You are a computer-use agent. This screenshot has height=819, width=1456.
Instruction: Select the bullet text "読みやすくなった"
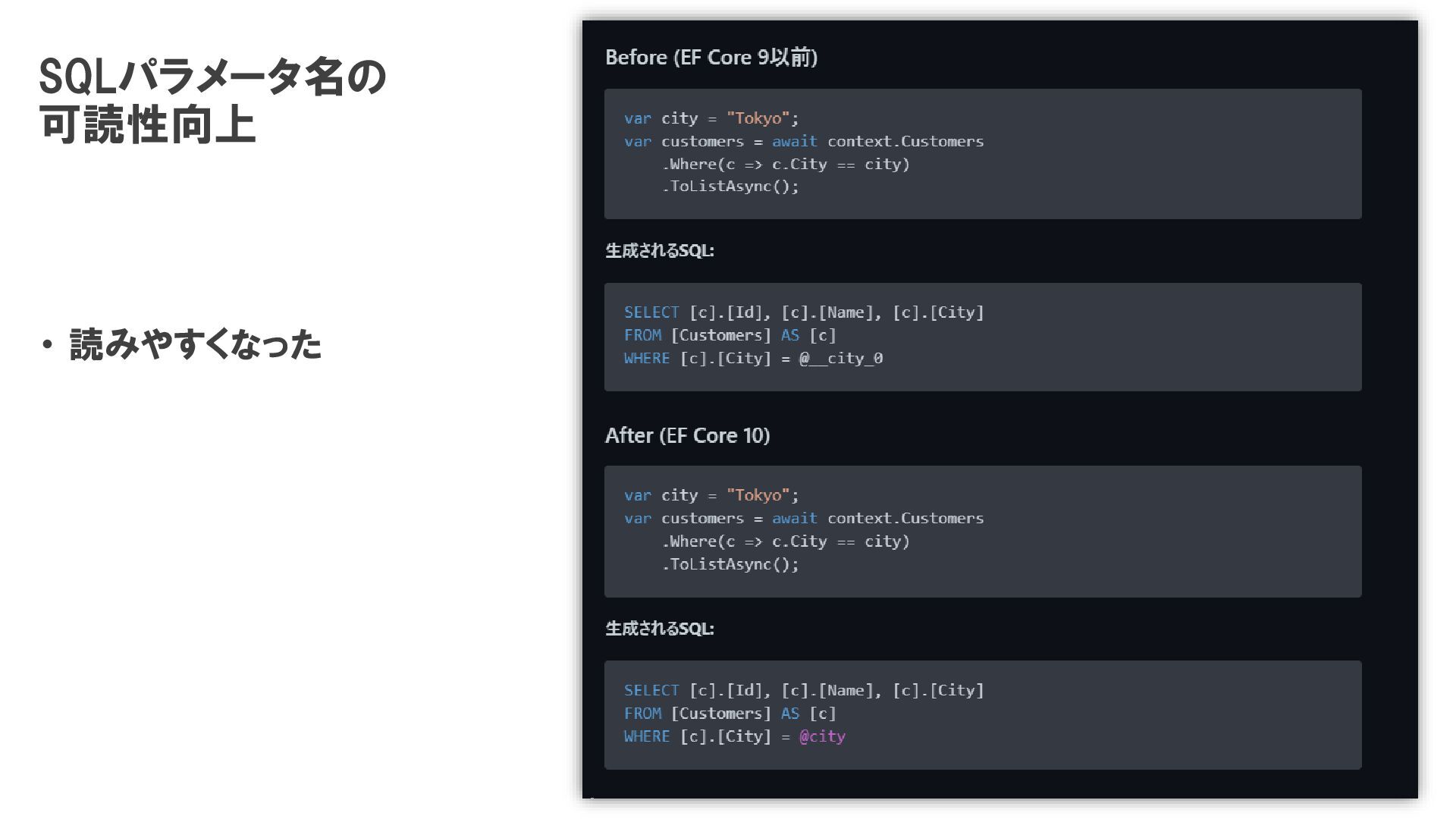click(x=195, y=345)
